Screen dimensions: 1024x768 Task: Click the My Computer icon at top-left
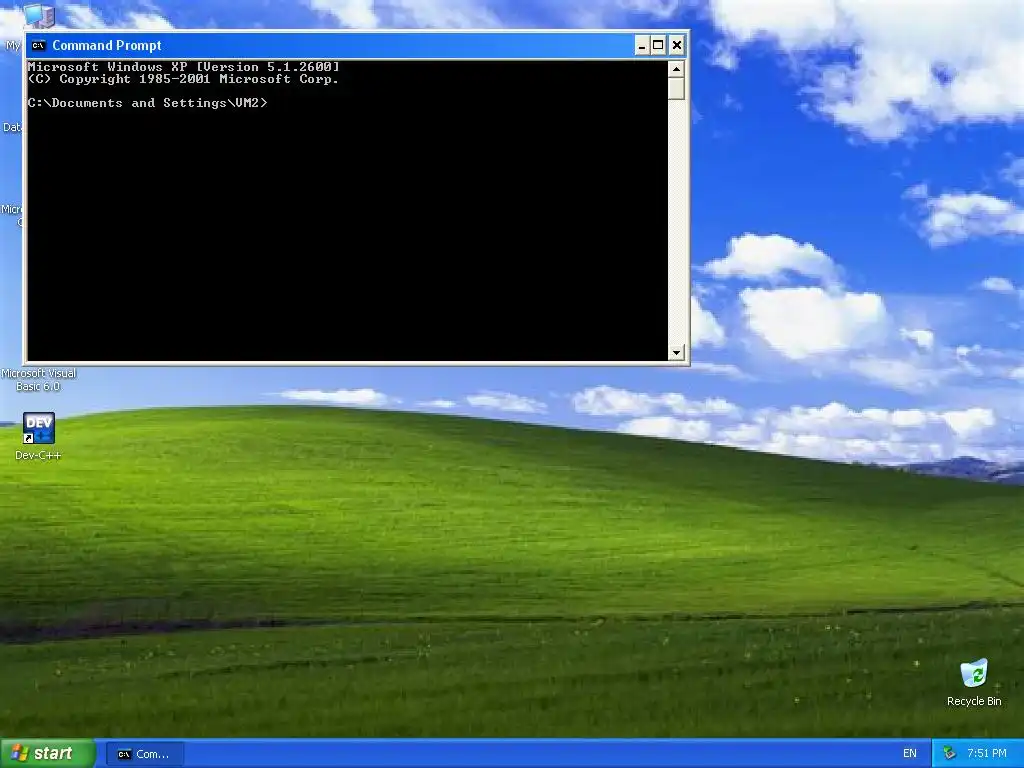tap(38, 14)
